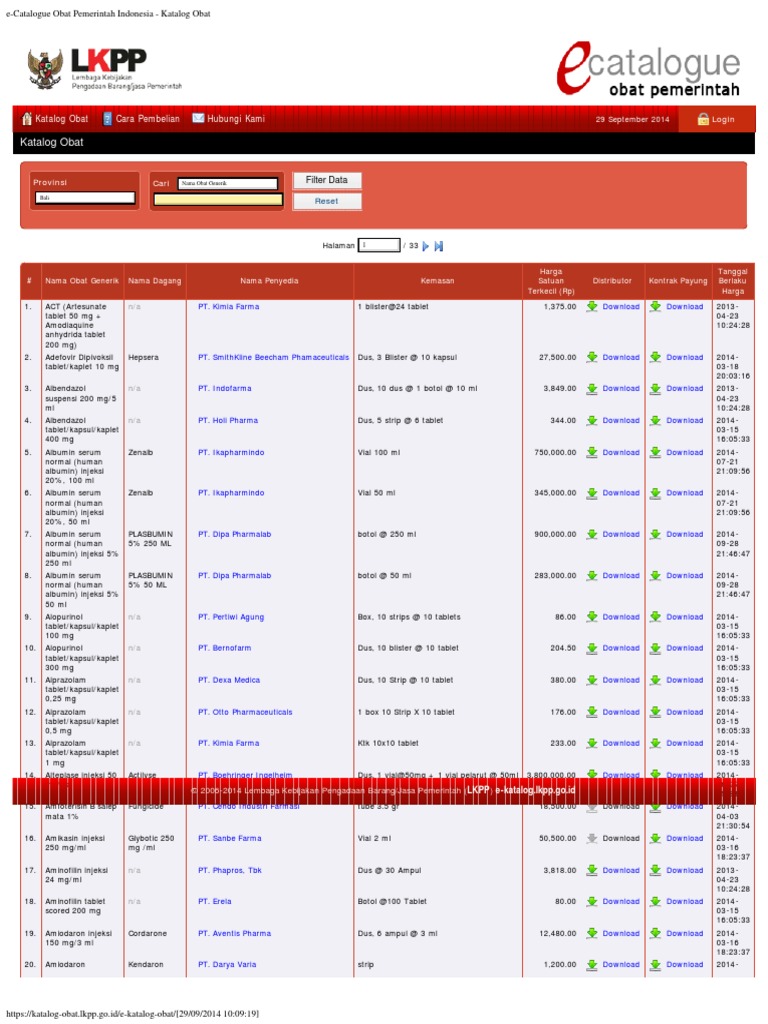
Task: Click Kontrak Payung download icon for PT. Phapros row
Action: [655, 870]
